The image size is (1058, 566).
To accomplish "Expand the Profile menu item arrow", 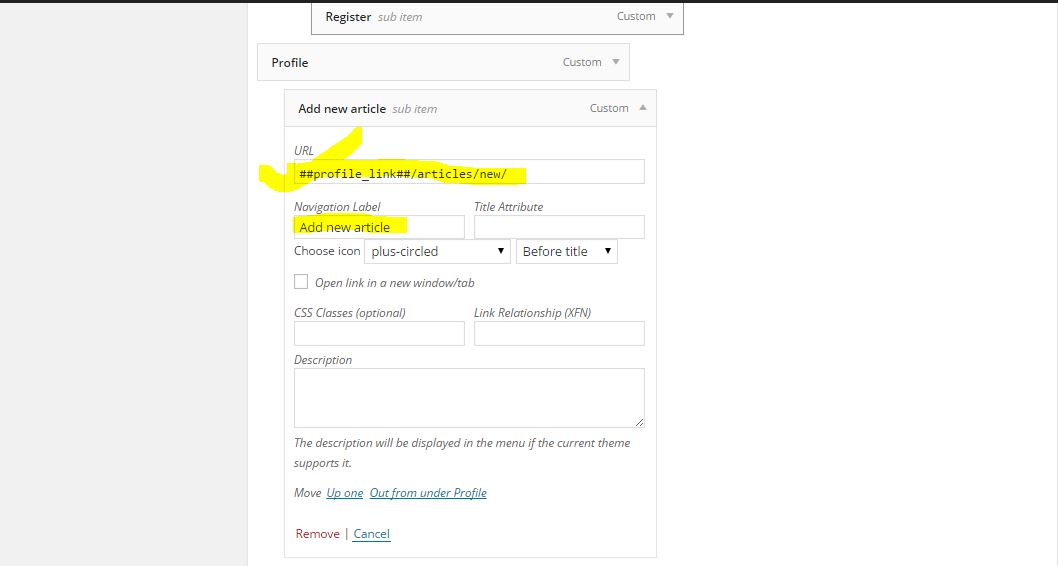I will tap(616, 62).
